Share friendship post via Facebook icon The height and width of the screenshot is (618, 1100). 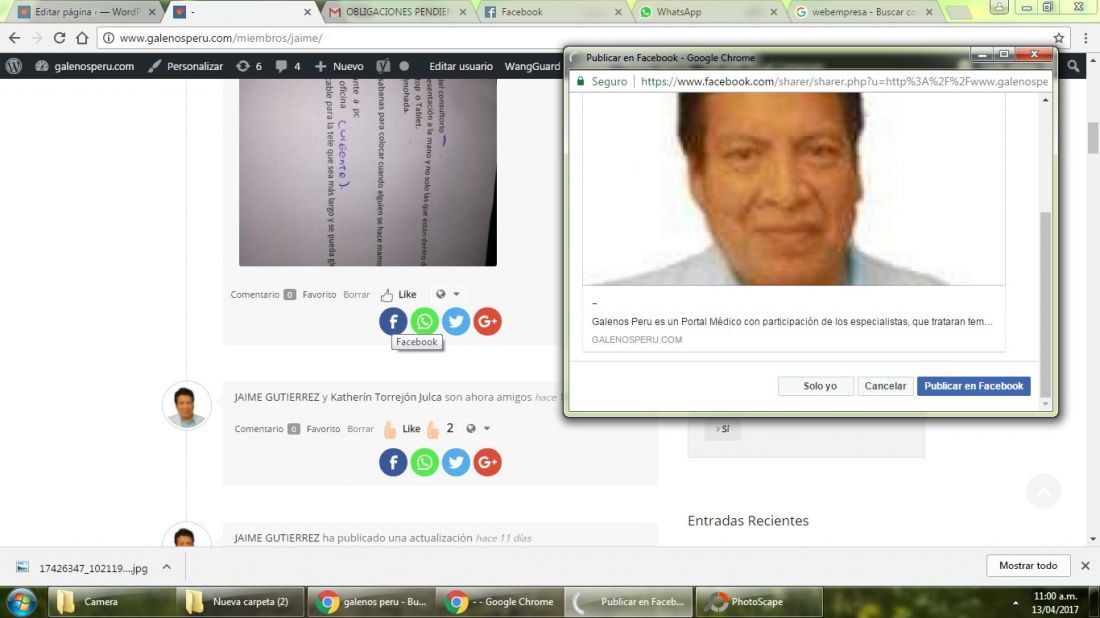click(x=393, y=462)
